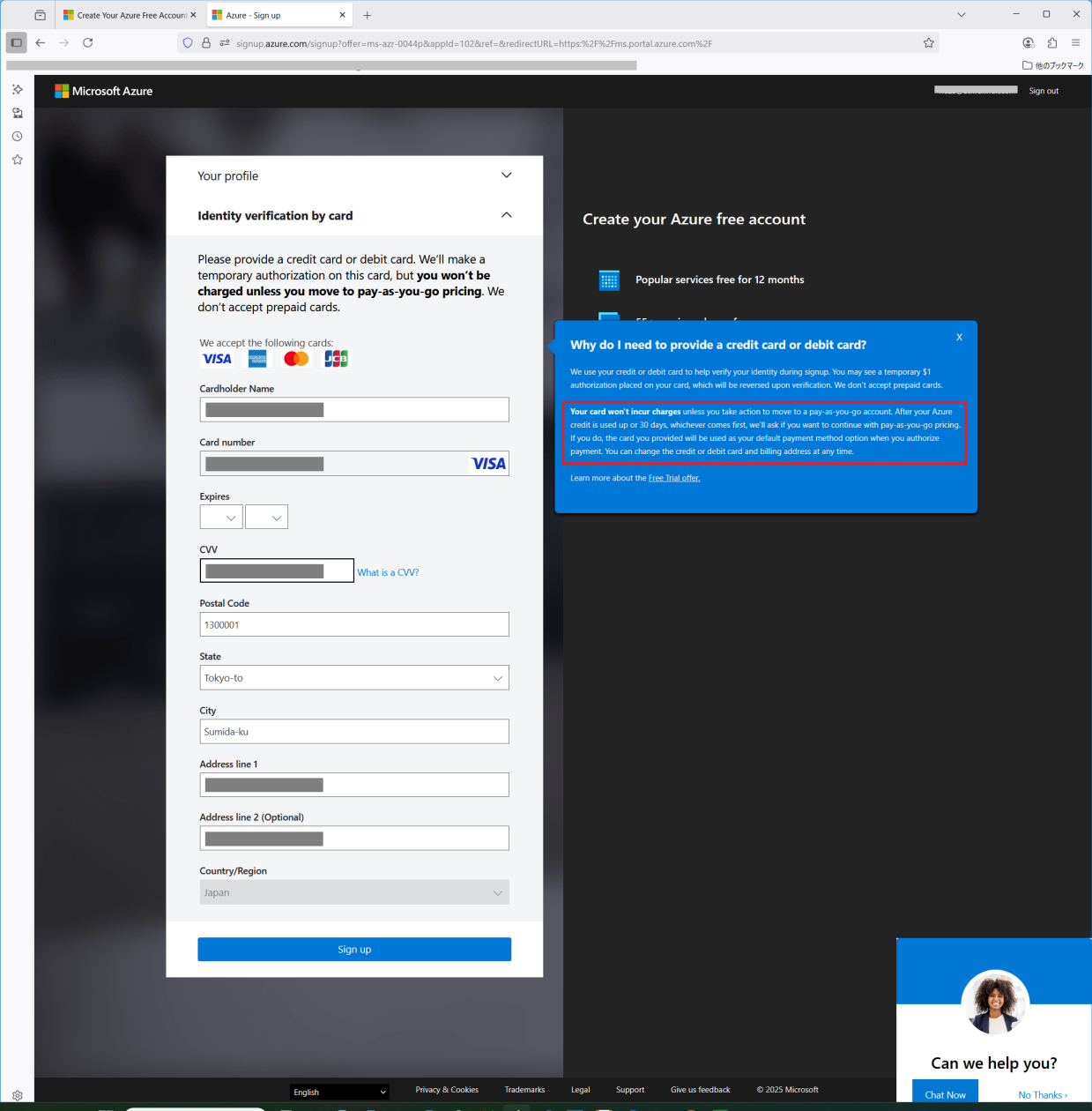Go back to the previous page

(41, 42)
